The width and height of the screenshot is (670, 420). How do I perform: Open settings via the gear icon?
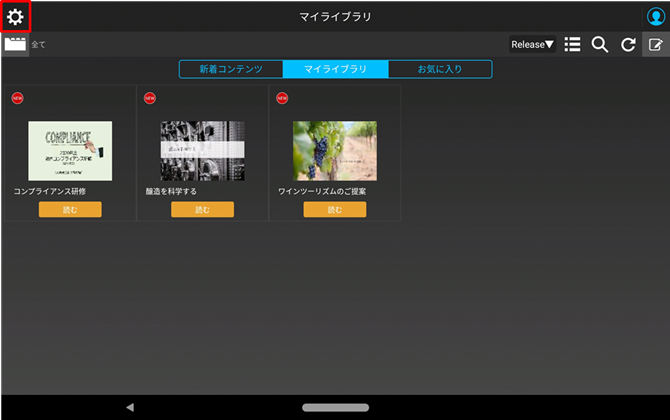click(15, 17)
